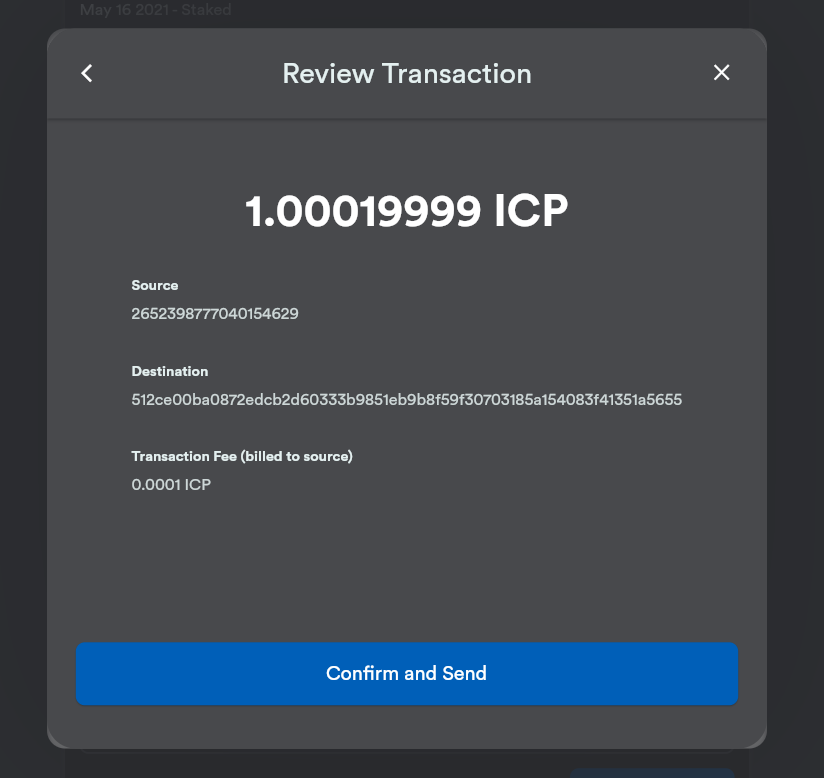
Task: Close the Review Transaction dialog
Action: (x=722, y=73)
